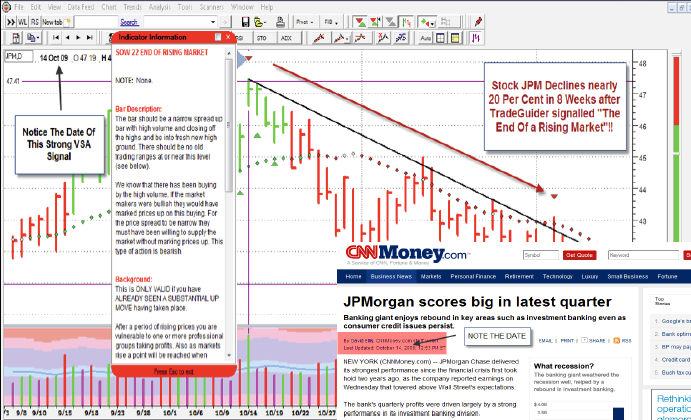The image size is (691, 420).
Task: Click the blue striped trend lines icon
Action: point(401,38)
